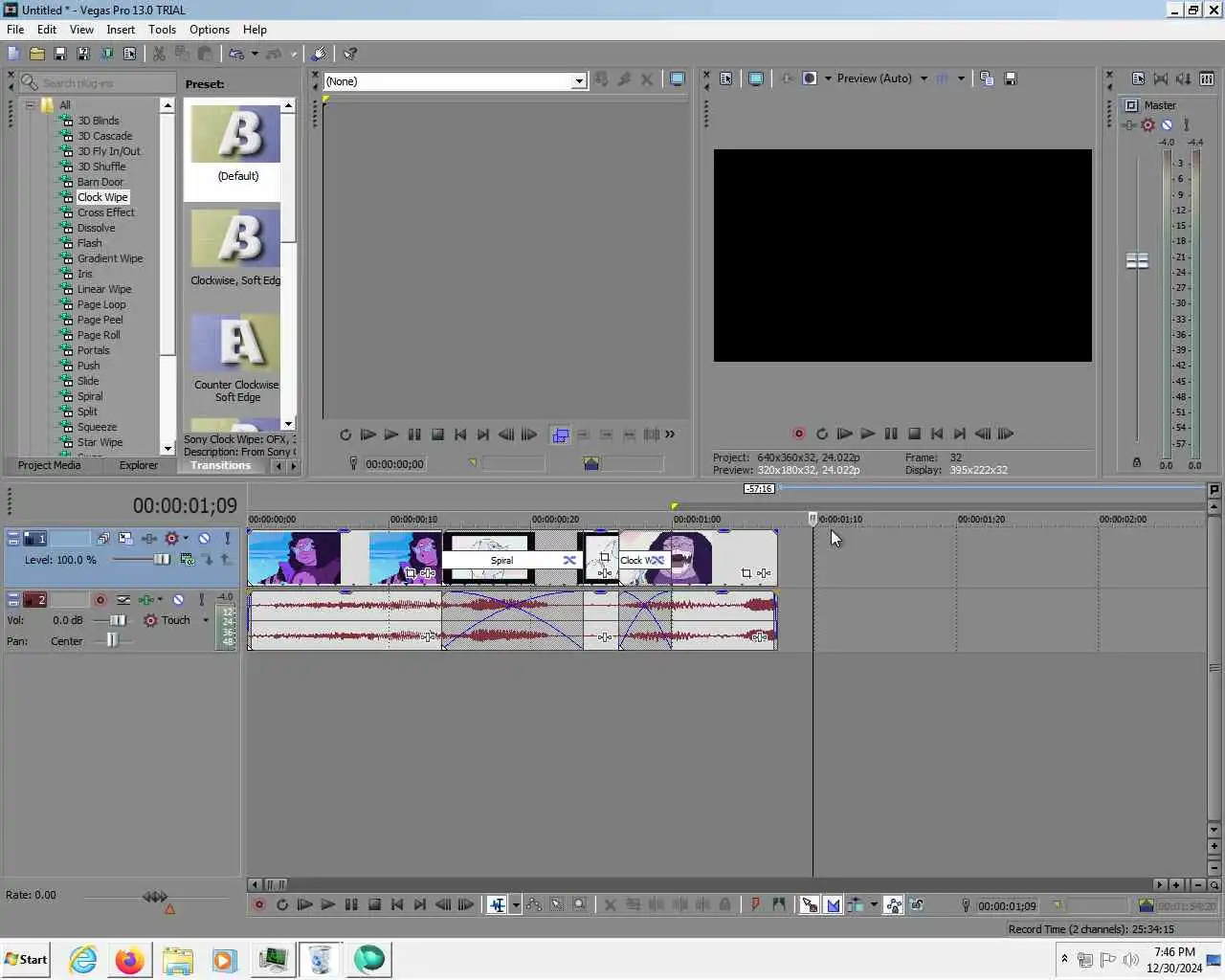This screenshot has width=1225, height=980.
Task: Solo audio track 2
Action: (x=201, y=600)
